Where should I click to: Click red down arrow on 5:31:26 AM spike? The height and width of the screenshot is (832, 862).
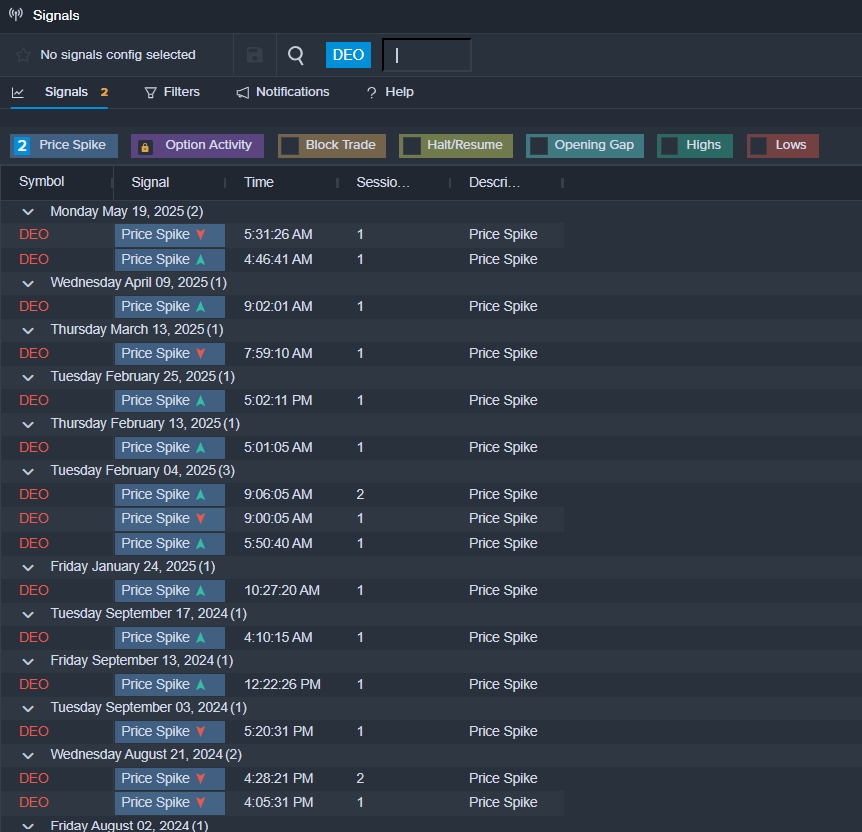coord(201,234)
